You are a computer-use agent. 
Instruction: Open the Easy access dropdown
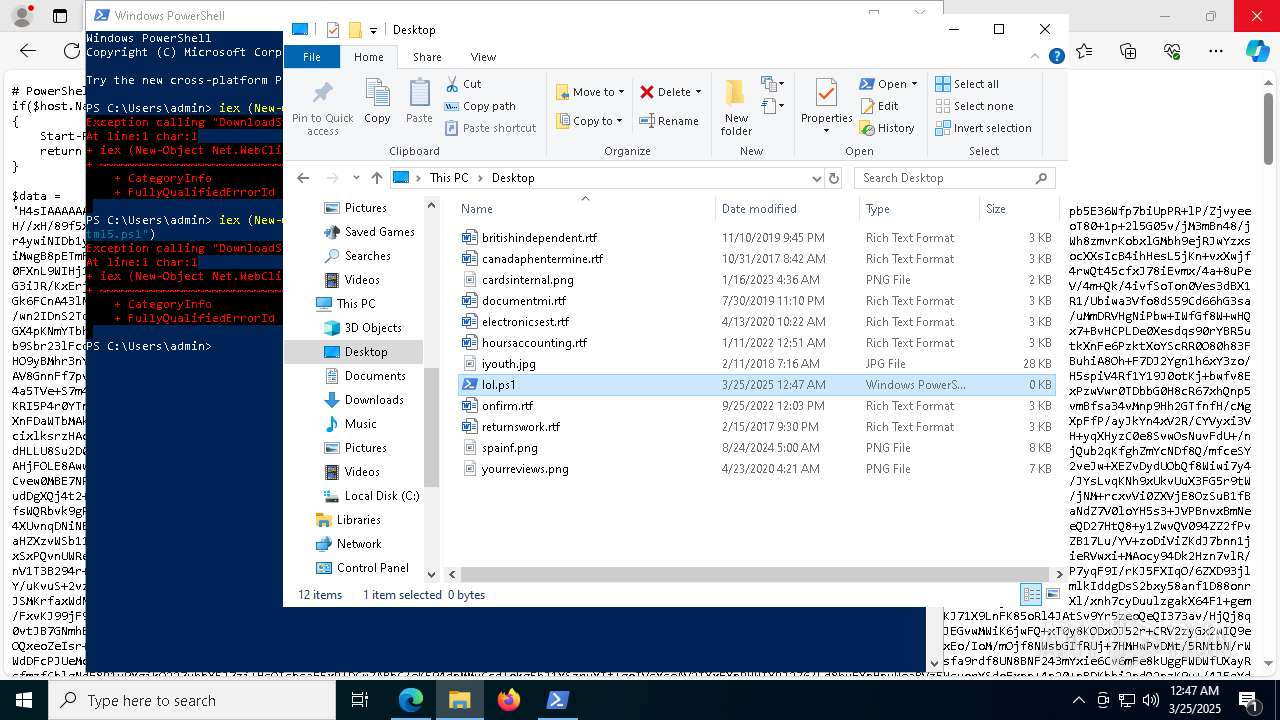[x=772, y=105]
